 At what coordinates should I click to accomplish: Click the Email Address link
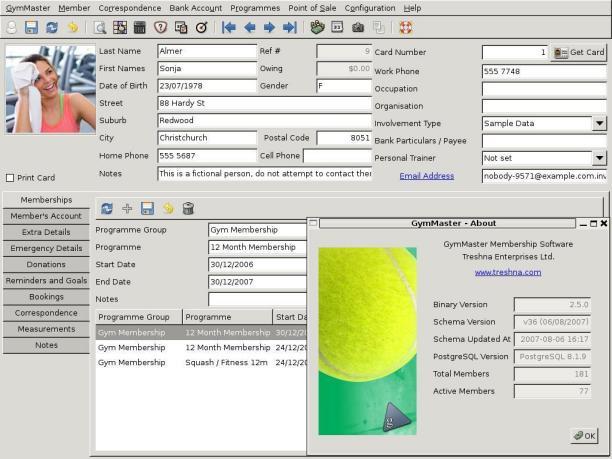pos(427,176)
